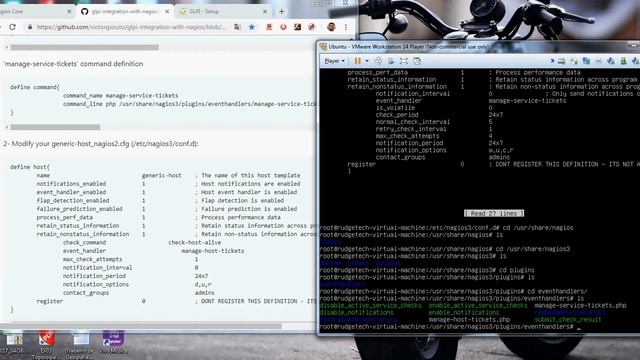Click 'submit_check_result' in terminal listing
The image size is (640, 360).
tap(568, 320)
